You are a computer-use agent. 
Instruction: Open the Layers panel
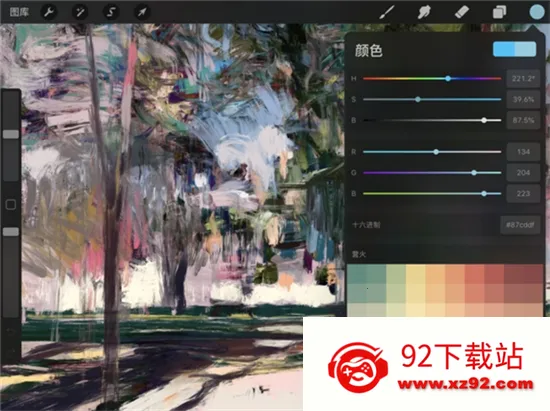tap(499, 12)
